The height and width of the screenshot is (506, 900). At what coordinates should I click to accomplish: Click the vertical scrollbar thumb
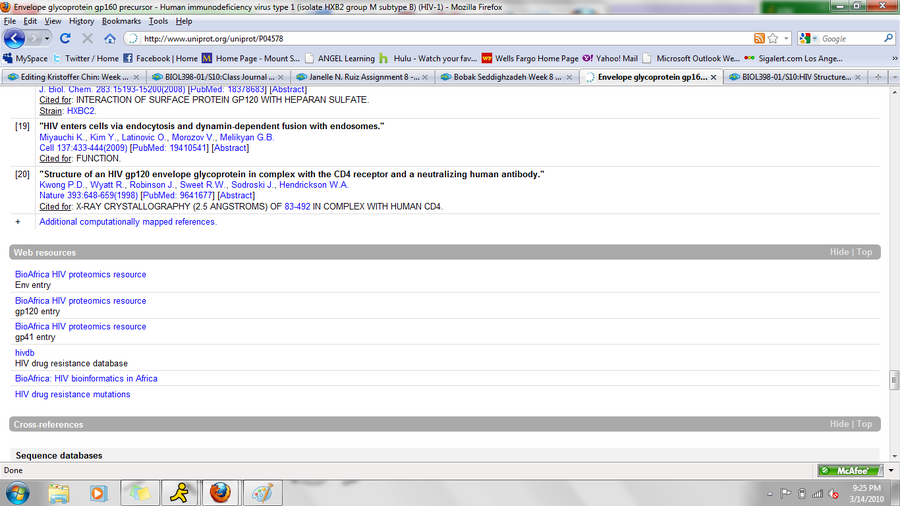point(893,380)
